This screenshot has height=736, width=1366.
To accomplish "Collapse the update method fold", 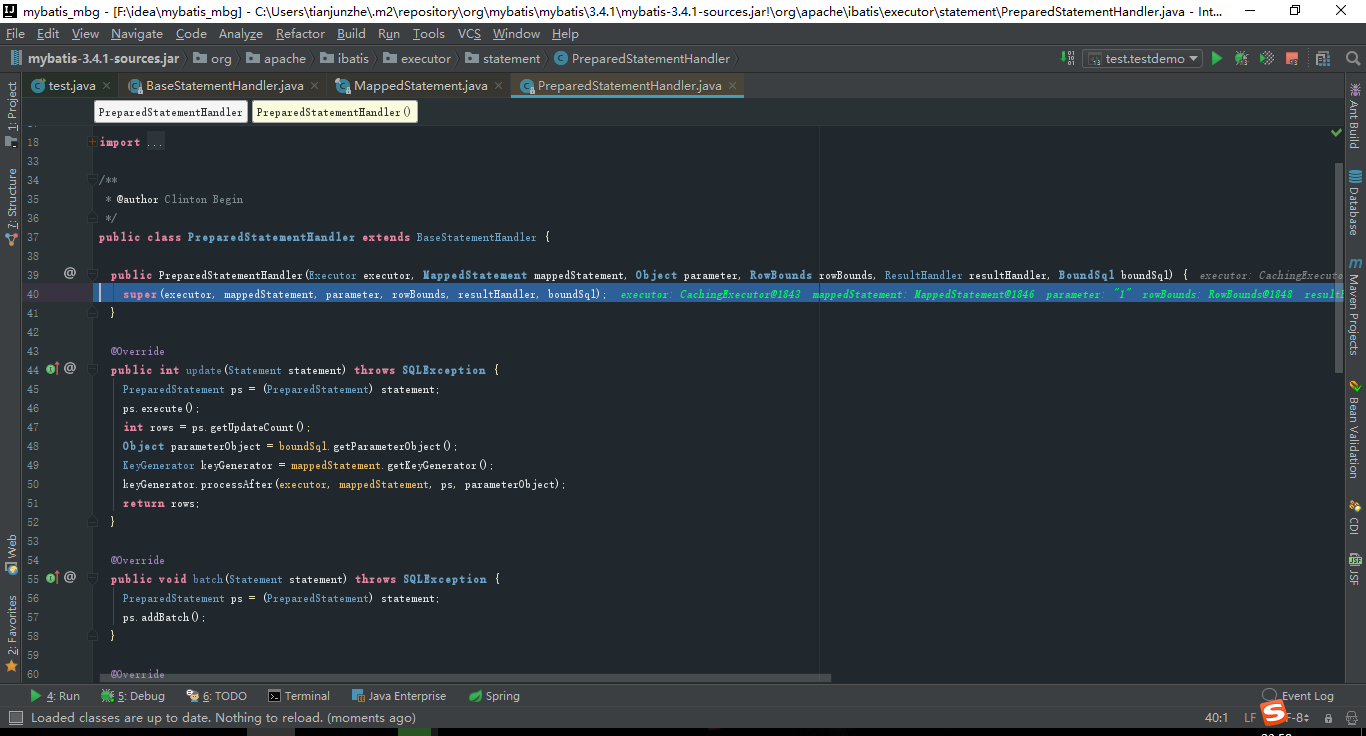I will (93, 369).
